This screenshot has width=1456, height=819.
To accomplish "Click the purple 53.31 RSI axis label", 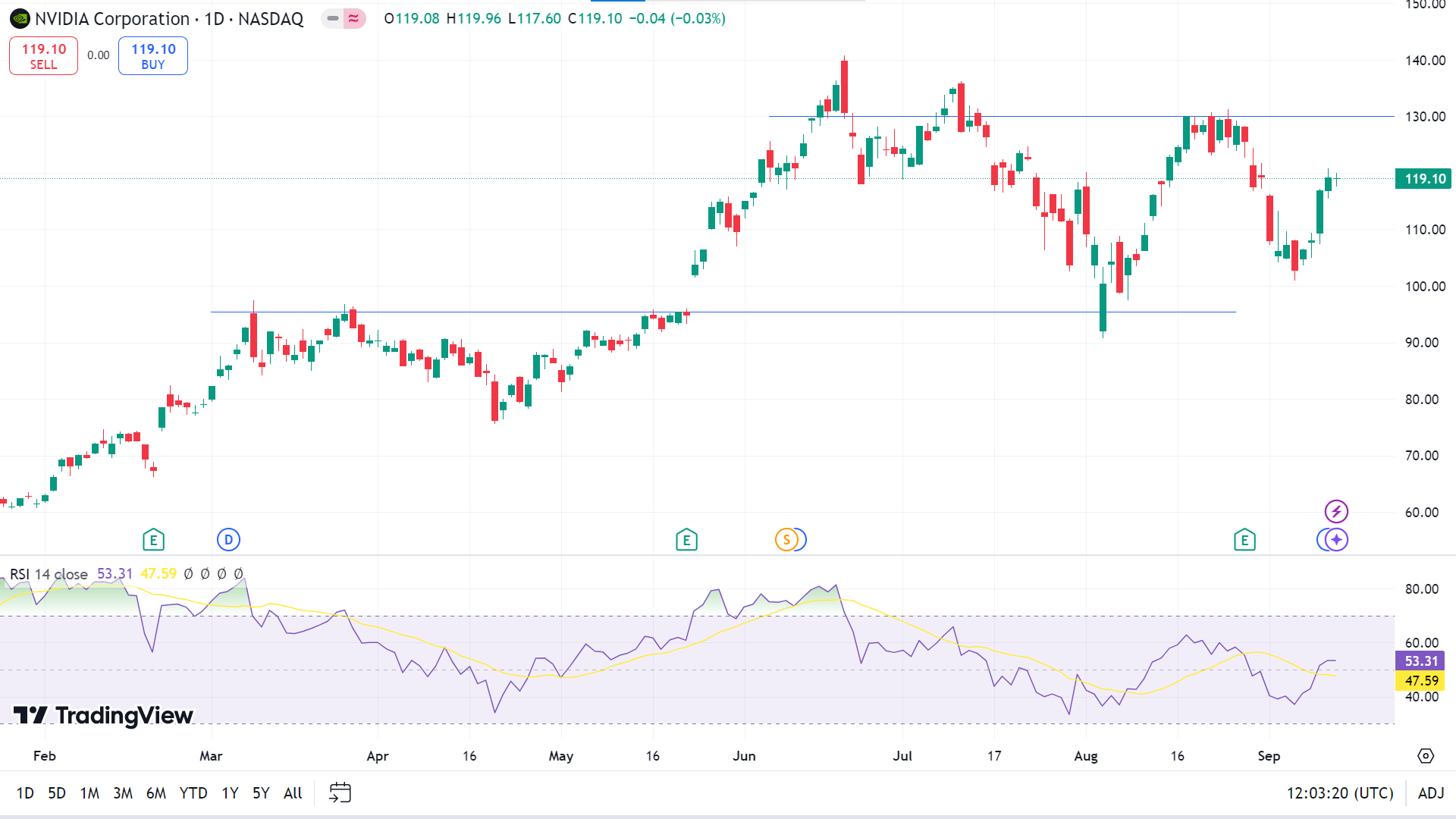I will [x=1420, y=661].
